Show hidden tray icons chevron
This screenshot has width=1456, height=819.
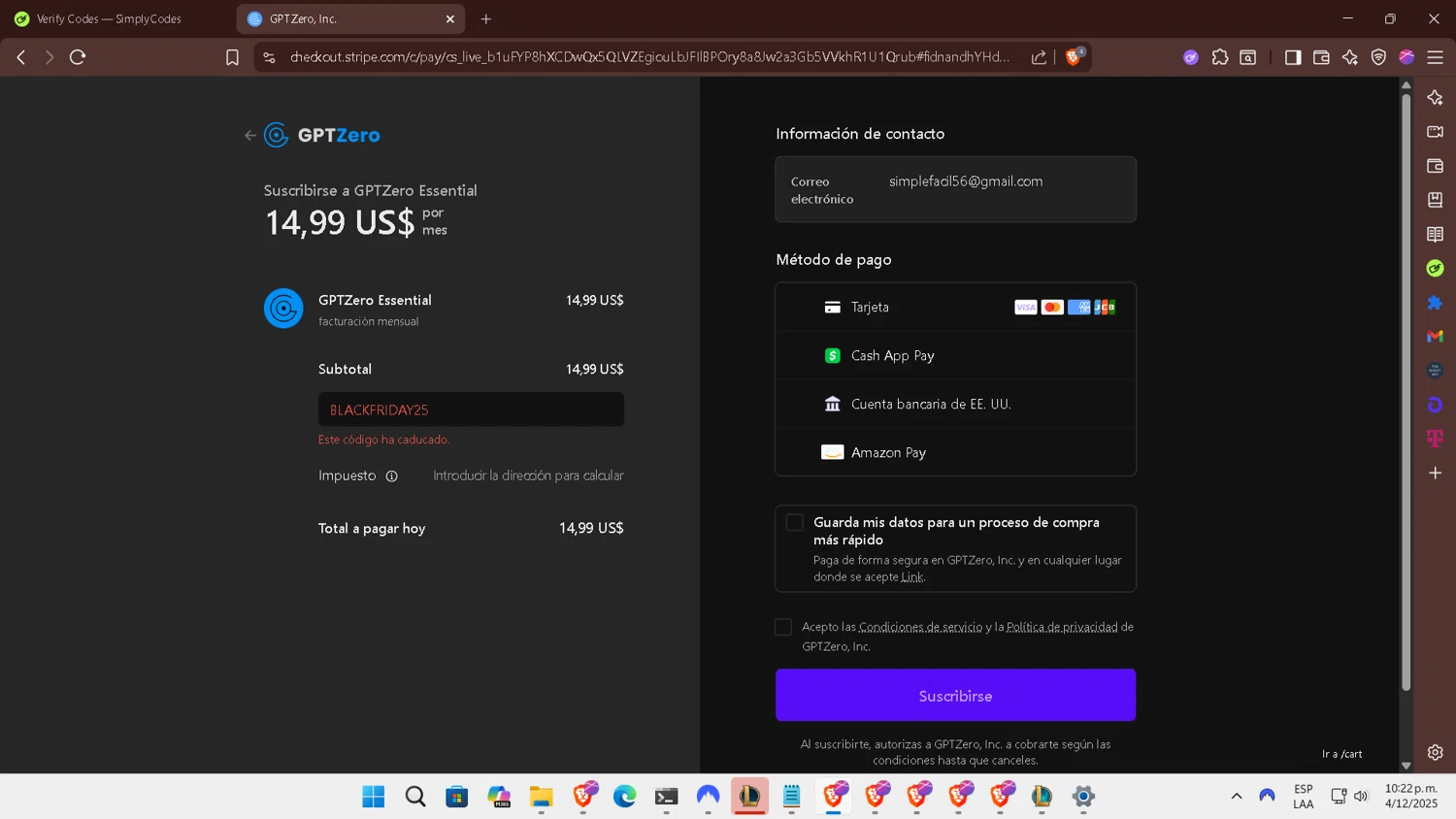pyautogui.click(x=1237, y=797)
